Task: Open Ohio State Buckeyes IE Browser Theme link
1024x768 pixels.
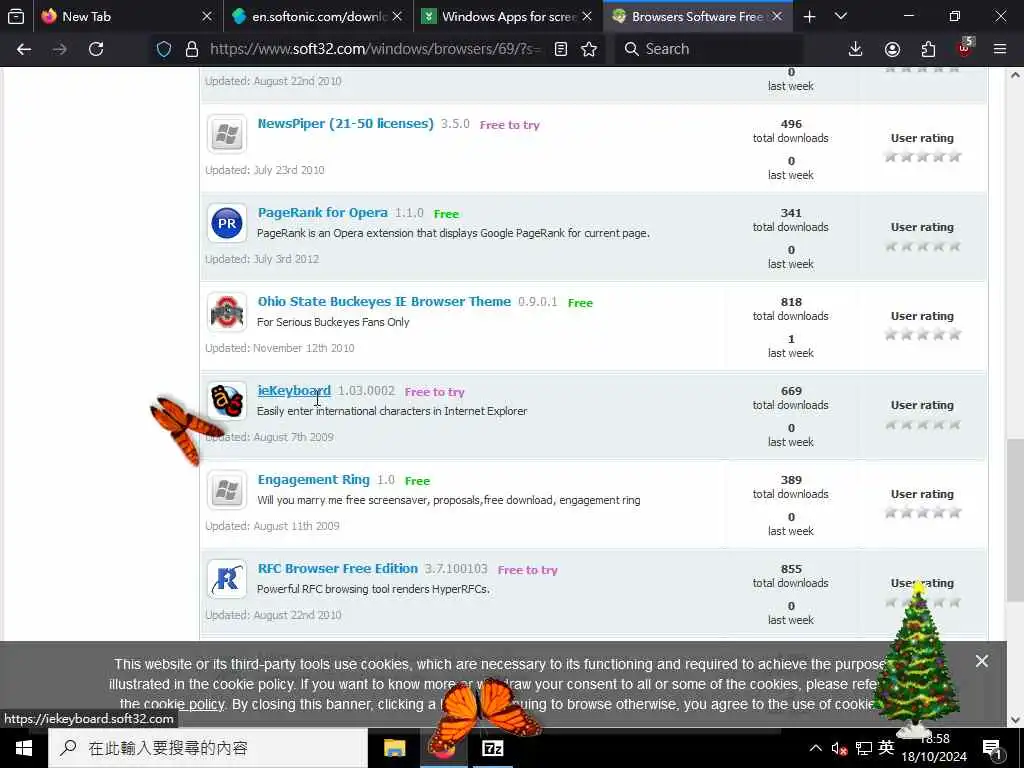Action: tap(384, 301)
